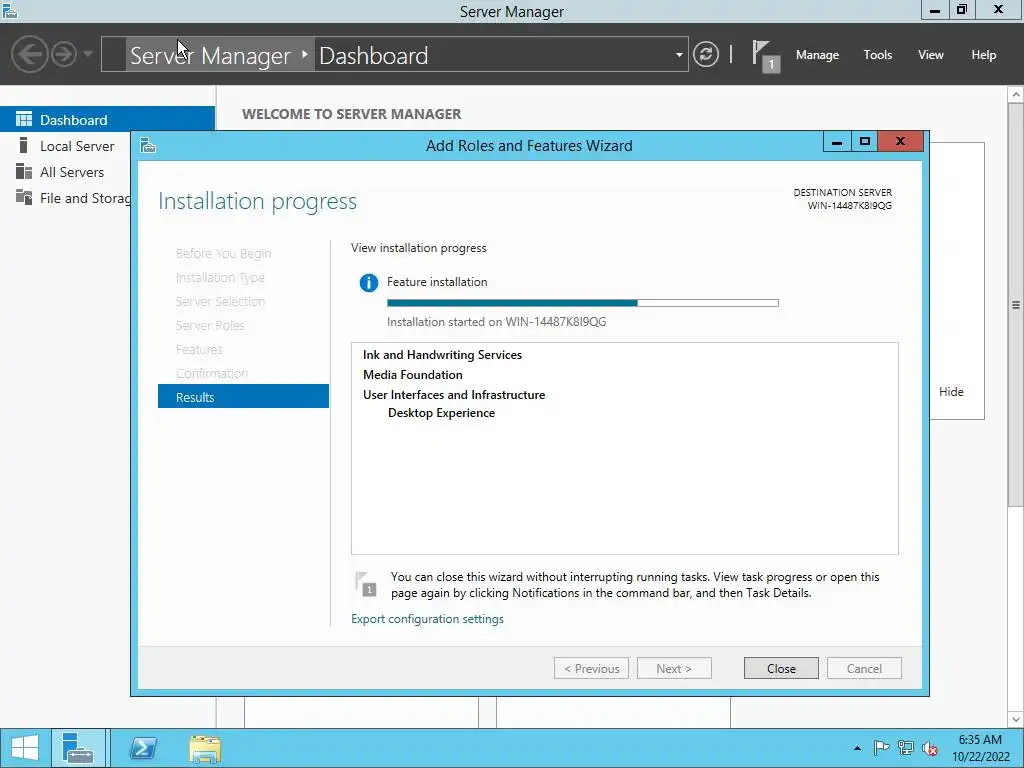Refresh the Server Manager dashboard
The image size is (1024, 768).
click(x=705, y=54)
